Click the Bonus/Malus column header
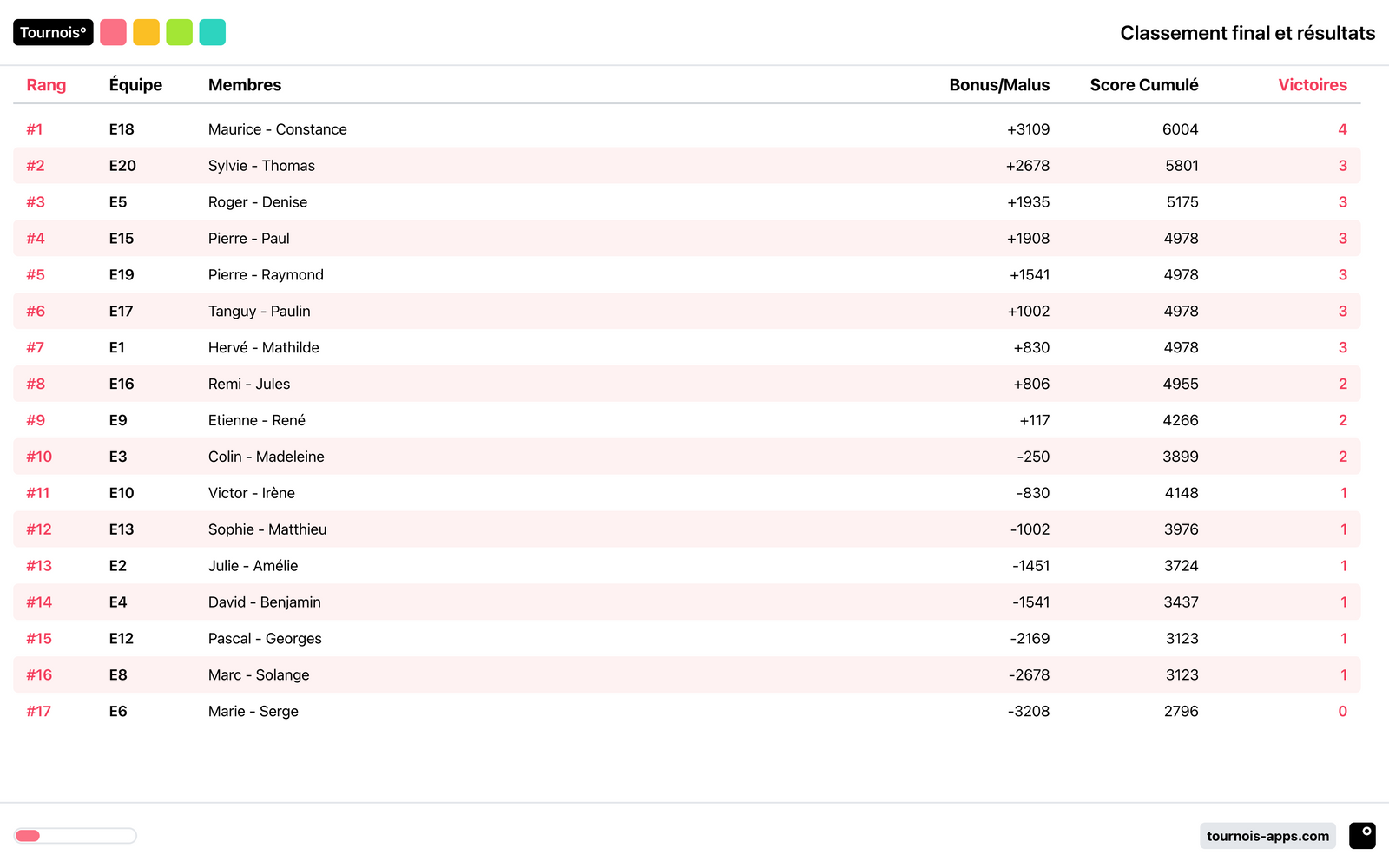The image size is (1389, 868). point(998,85)
